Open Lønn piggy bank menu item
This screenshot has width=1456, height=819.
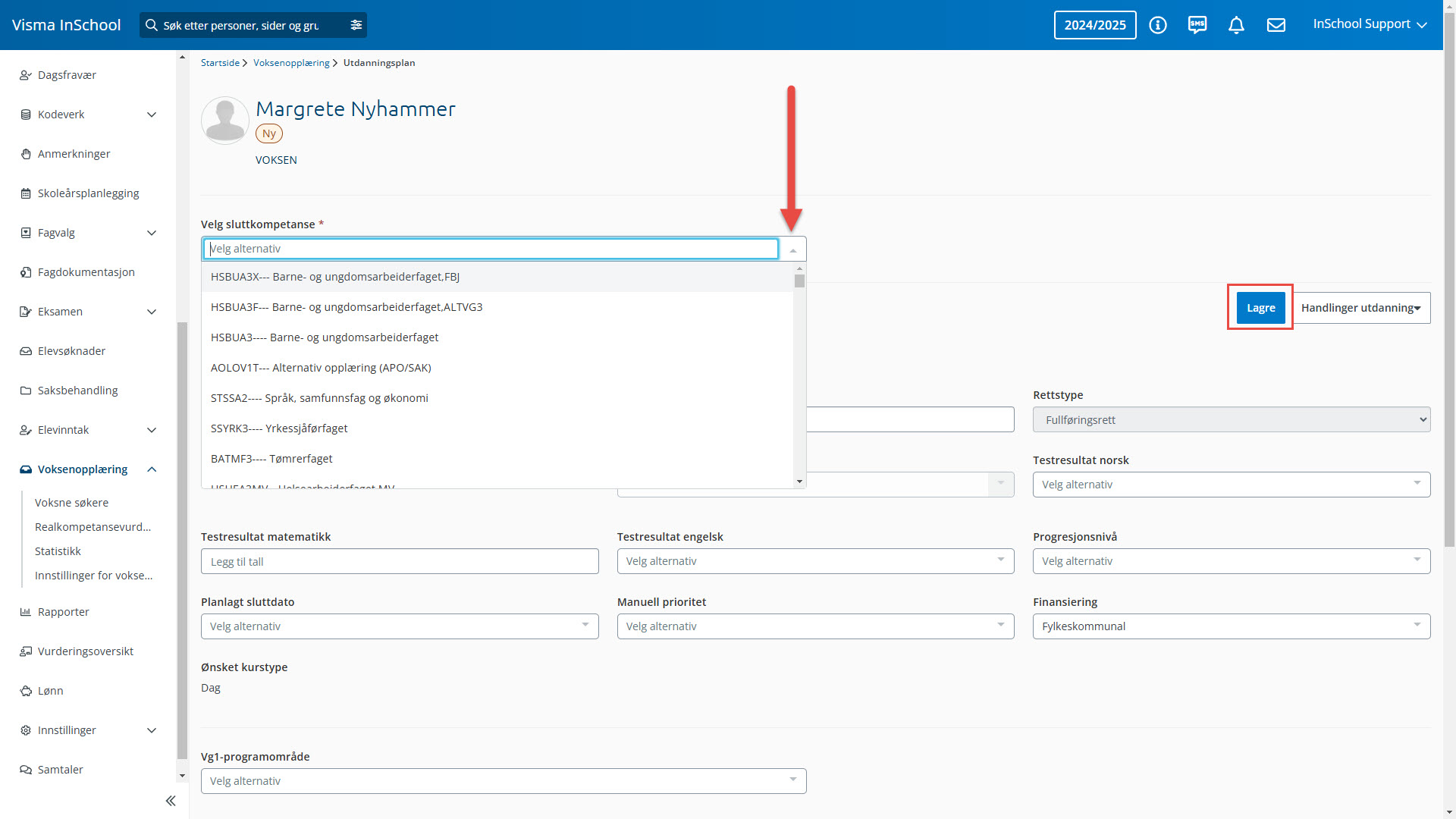click(x=51, y=691)
